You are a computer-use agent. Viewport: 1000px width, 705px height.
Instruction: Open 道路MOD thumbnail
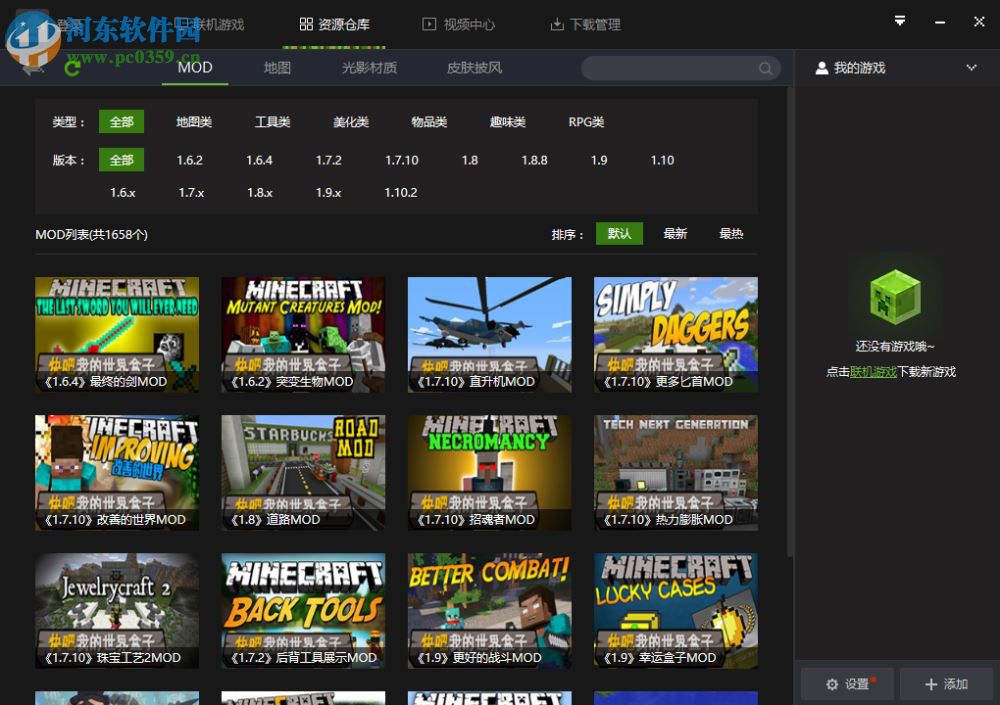pyautogui.click(x=303, y=473)
